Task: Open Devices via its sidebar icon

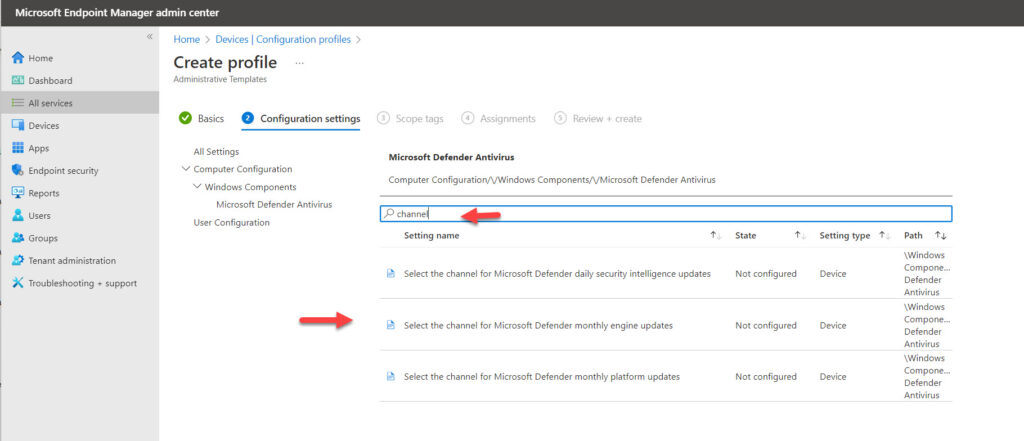Action: coord(18,125)
